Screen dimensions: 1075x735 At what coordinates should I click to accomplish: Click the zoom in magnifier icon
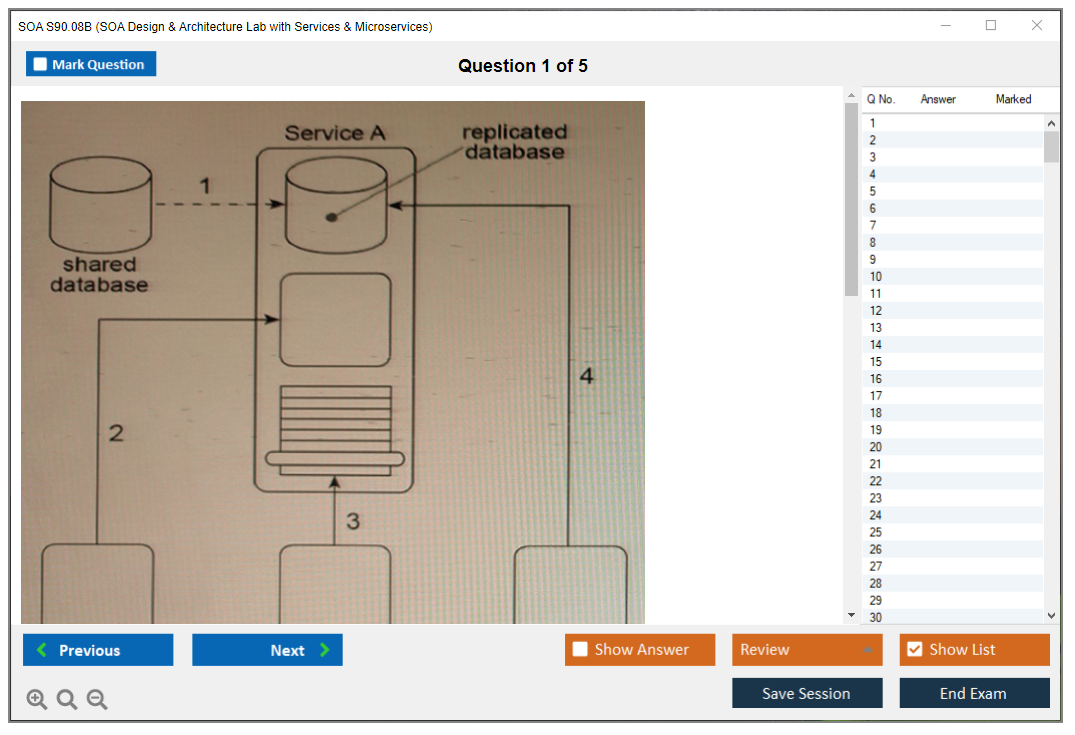(37, 700)
